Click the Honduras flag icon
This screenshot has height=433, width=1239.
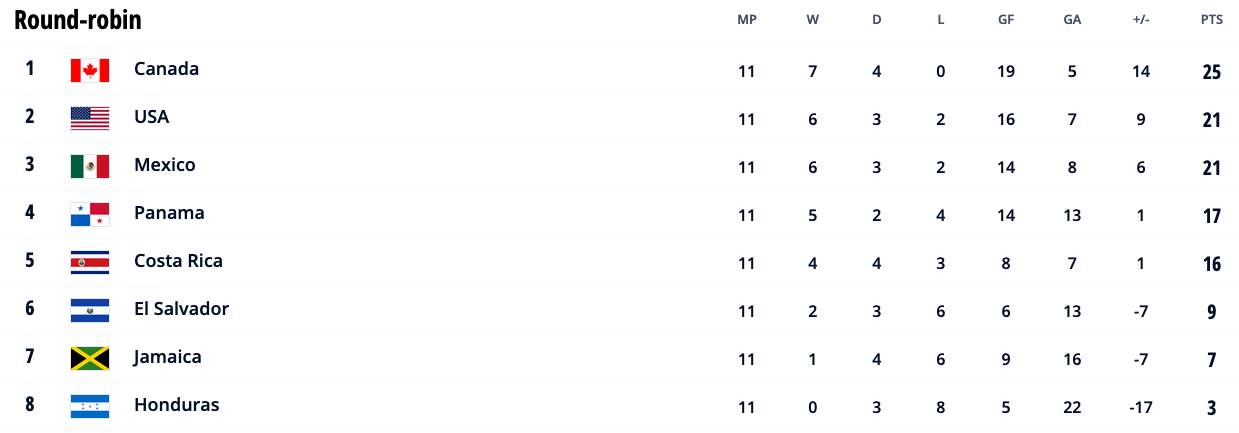(90, 406)
